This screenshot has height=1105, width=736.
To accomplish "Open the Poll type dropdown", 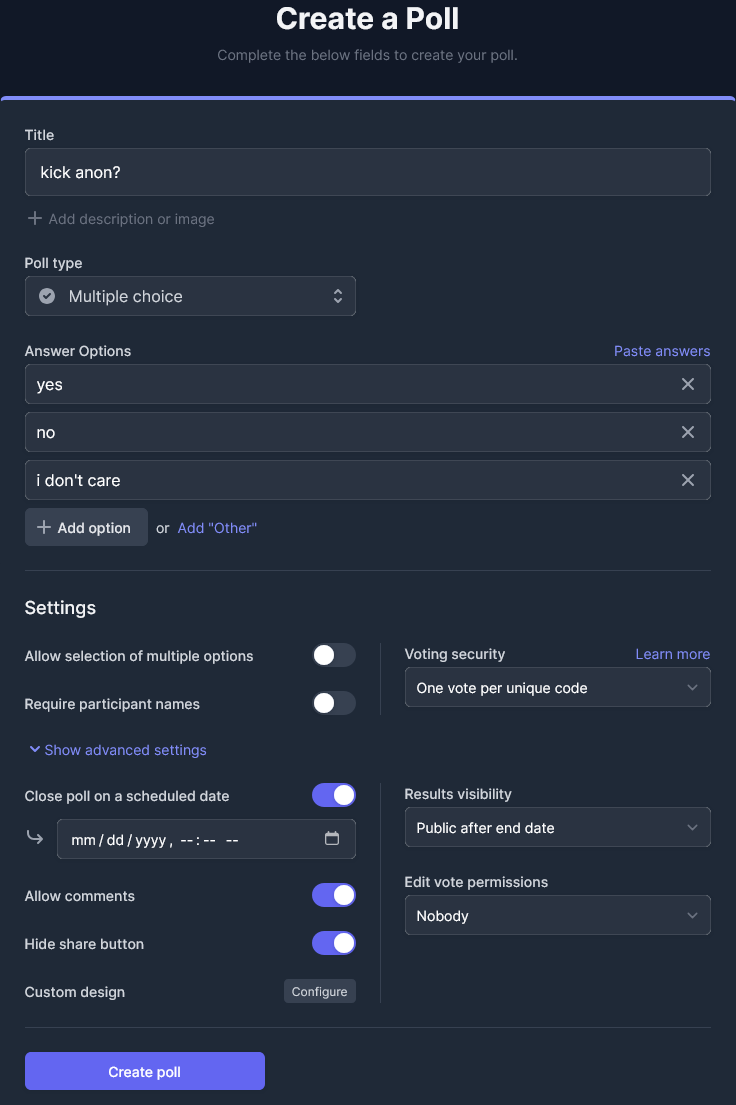I will pyautogui.click(x=190, y=296).
